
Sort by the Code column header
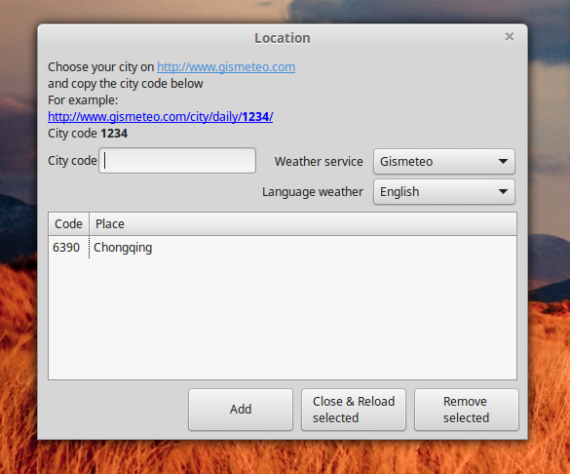coord(69,224)
